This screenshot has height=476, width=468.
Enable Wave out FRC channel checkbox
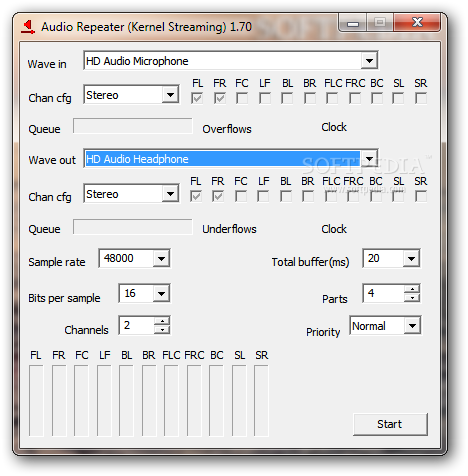[x=353, y=196]
